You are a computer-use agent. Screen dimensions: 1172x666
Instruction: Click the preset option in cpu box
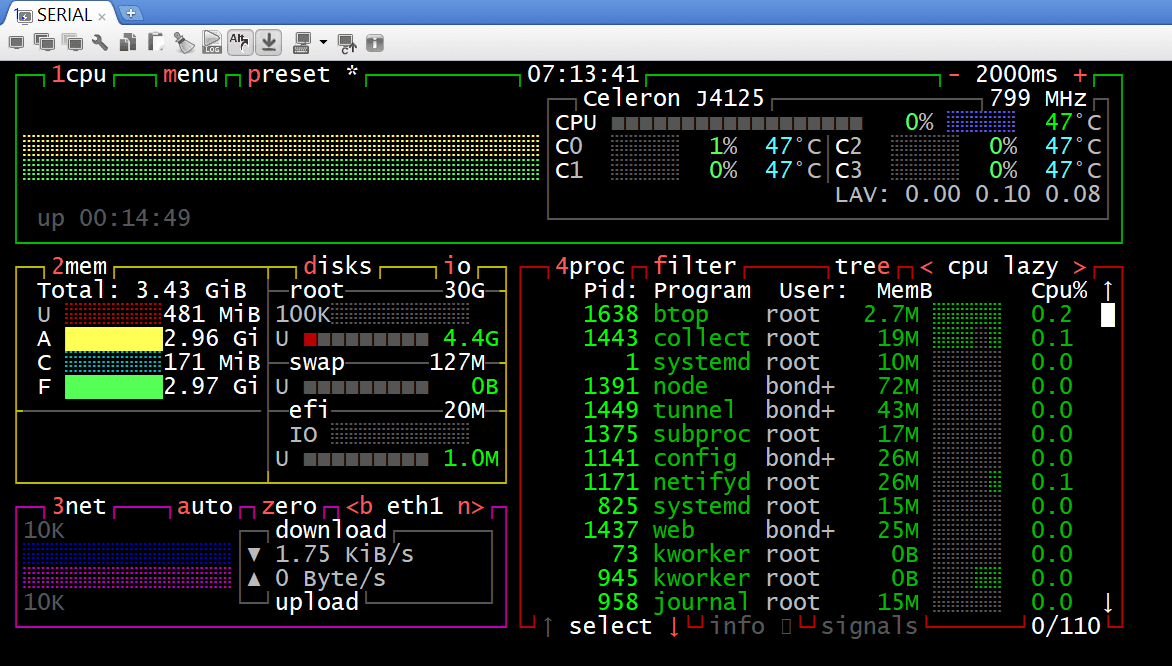(289, 75)
